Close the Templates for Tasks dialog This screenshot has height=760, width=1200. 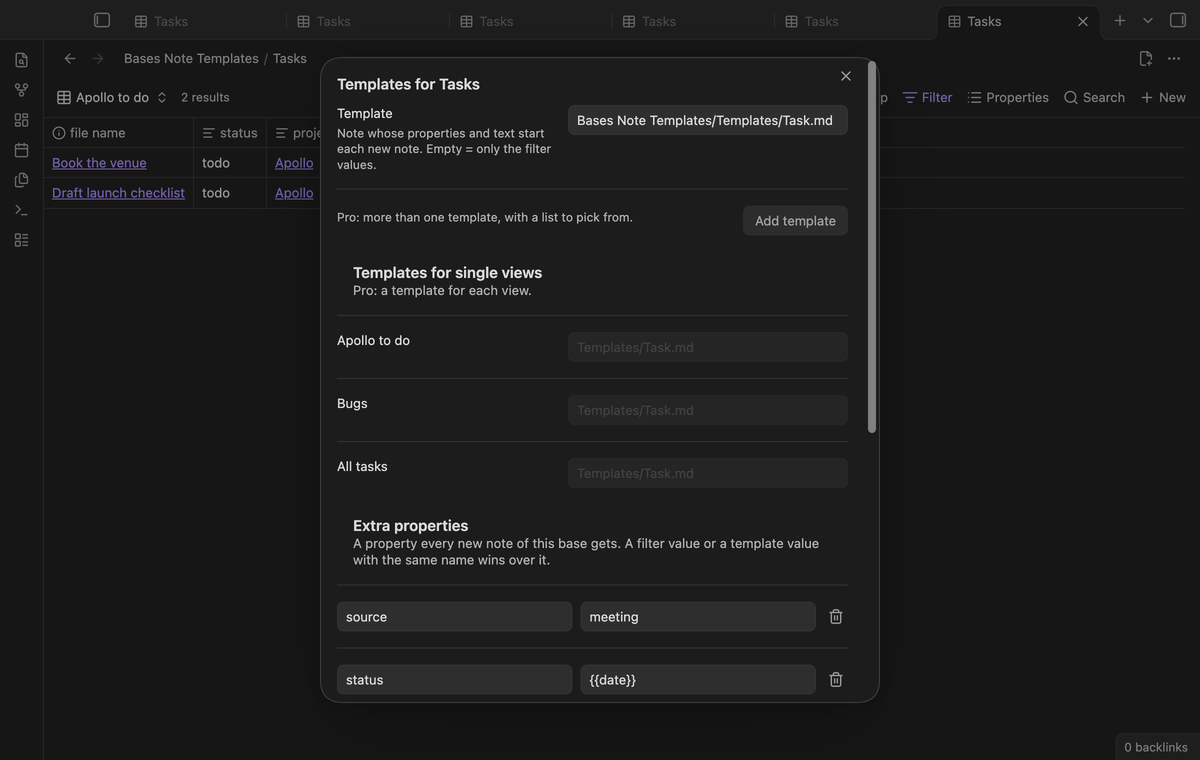846,76
